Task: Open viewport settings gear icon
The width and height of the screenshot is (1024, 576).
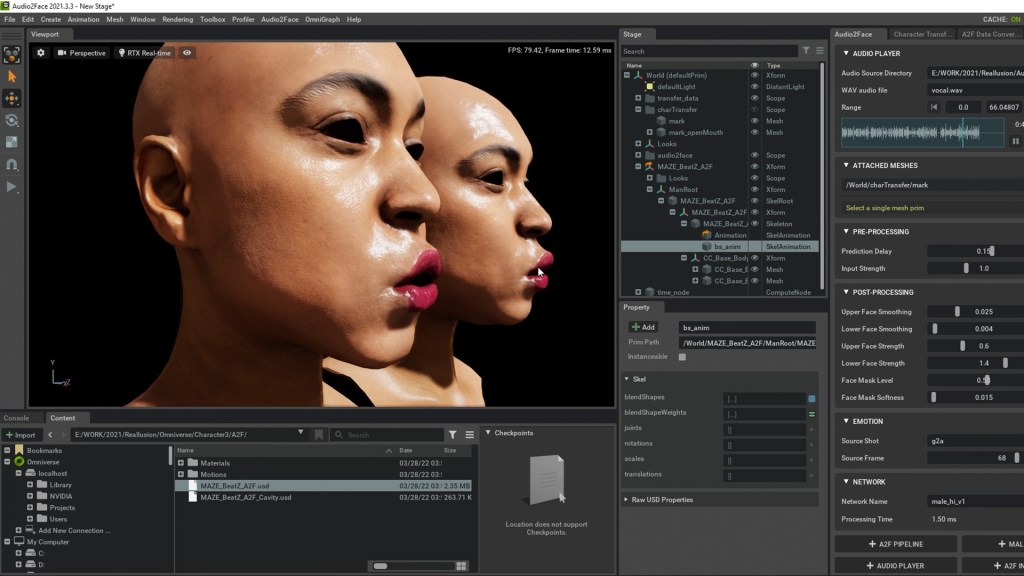Action: [40, 53]
